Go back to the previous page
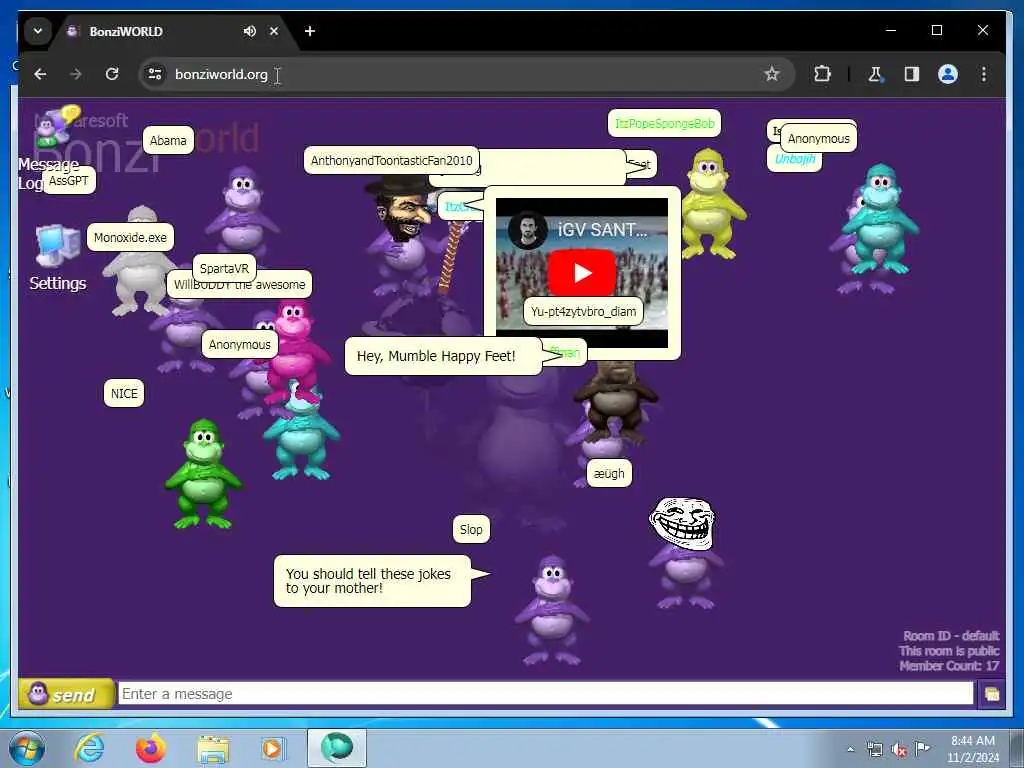Image resolution: width=1024 pixels, height=768 pixels. (40, 74)
